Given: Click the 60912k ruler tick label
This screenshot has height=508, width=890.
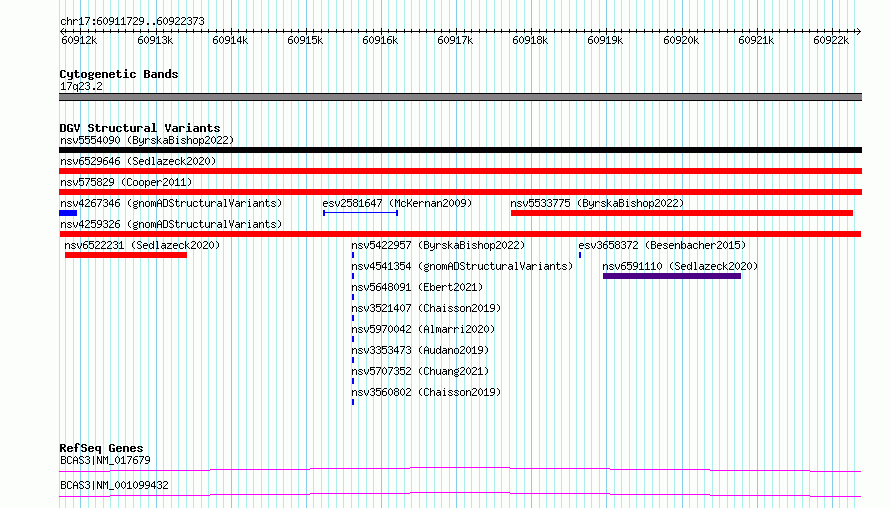Looking at the screenshot, I should pyautogui.click(x=79, y=40).
